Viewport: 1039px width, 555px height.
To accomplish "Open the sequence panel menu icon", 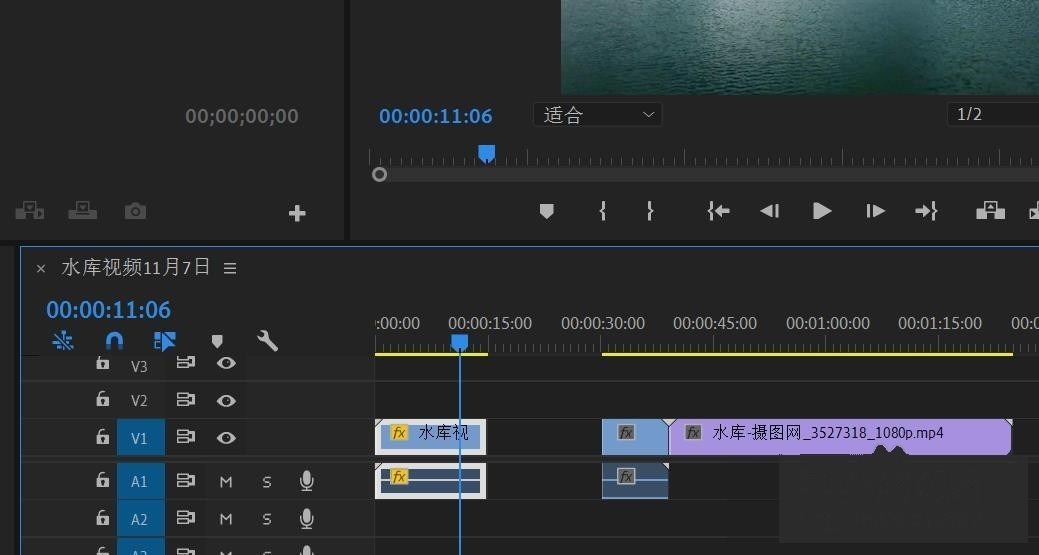I will tap(230, 268).
